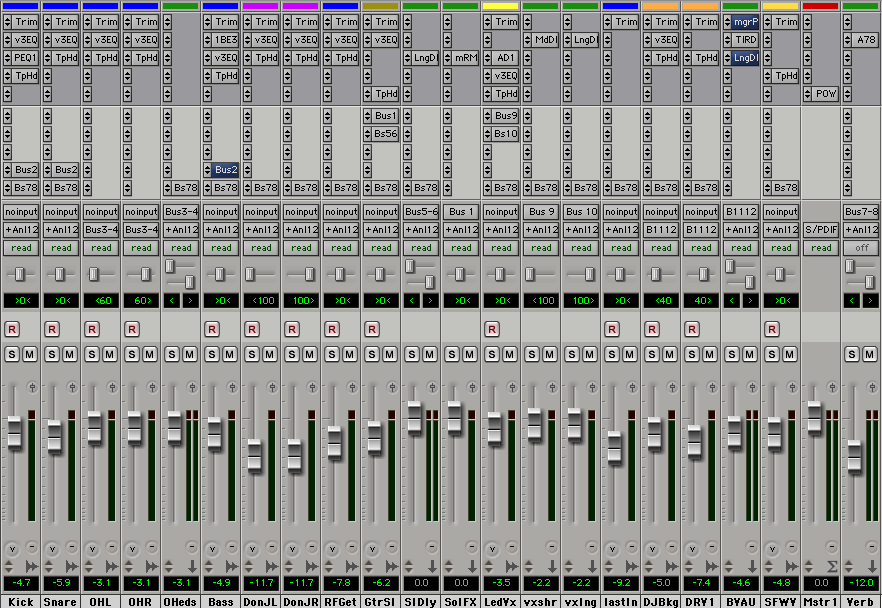Open the LedVx AD1 insert plug-in

tap(506, 57)
